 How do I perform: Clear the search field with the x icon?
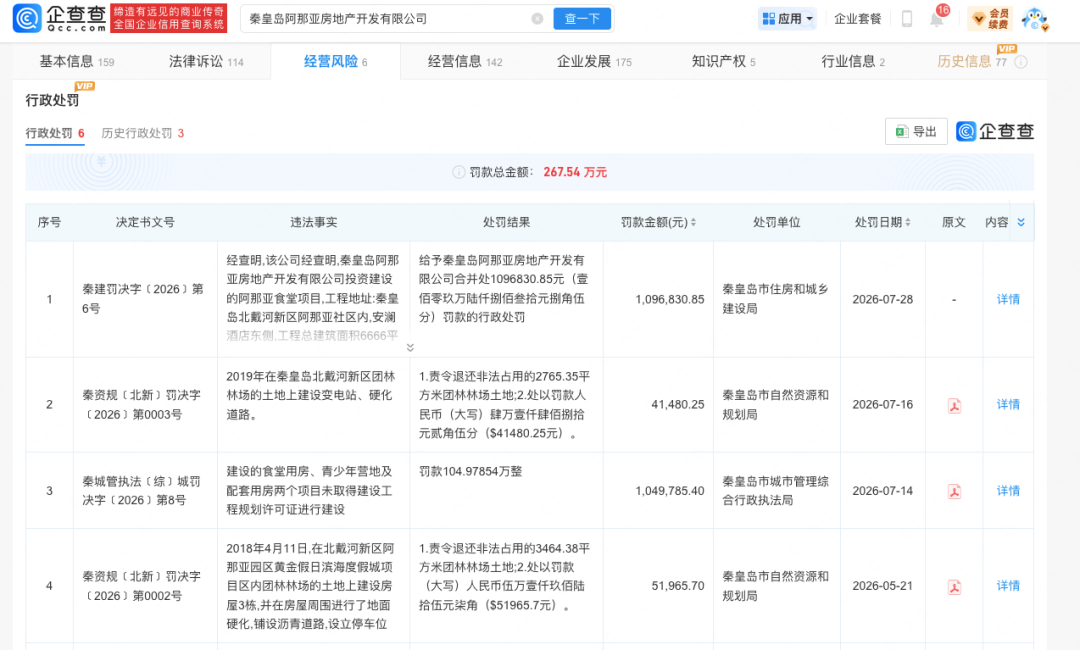537,19
